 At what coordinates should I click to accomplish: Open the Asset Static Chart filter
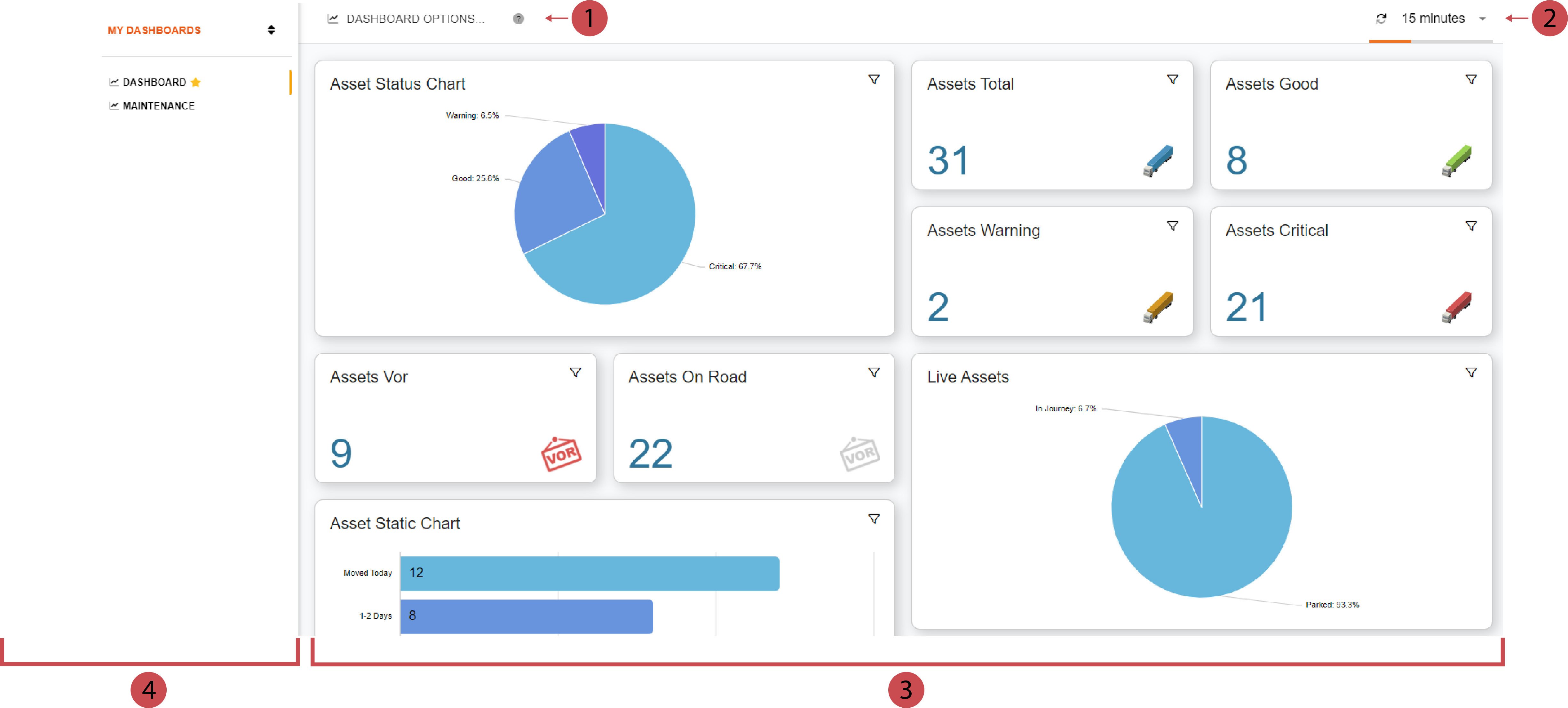pyautogui.click(x=874, y=519)
